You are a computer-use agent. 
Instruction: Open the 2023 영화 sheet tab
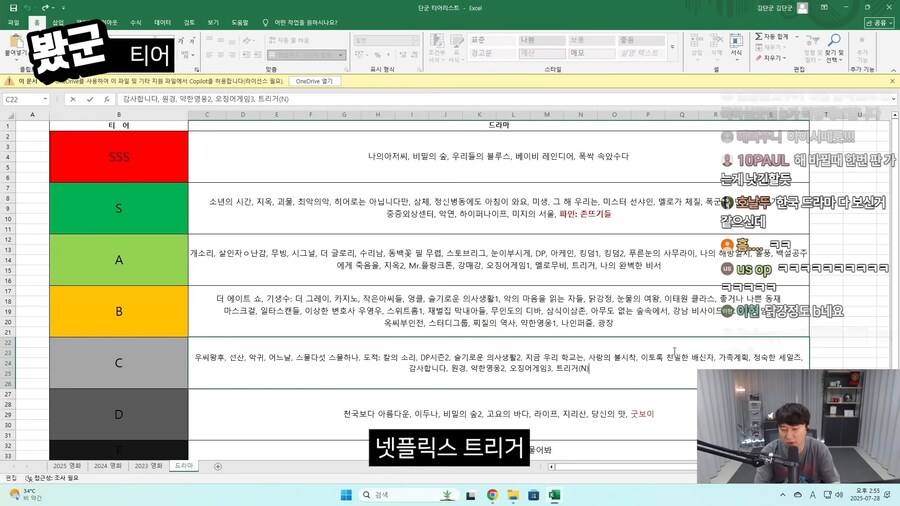coord(149,466)
